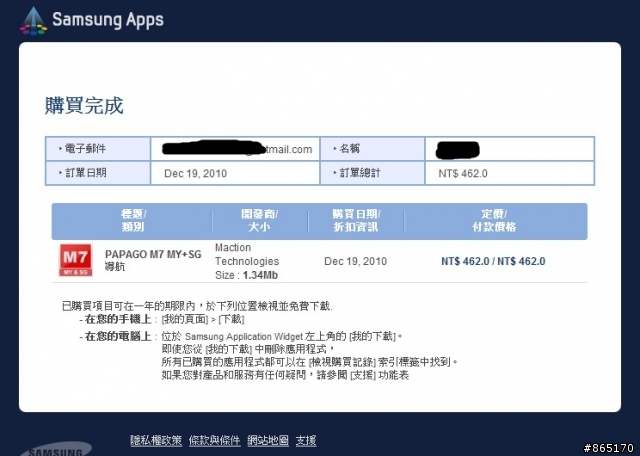Open the 支援 support link

pyautogui.click(x=306, y=440)
